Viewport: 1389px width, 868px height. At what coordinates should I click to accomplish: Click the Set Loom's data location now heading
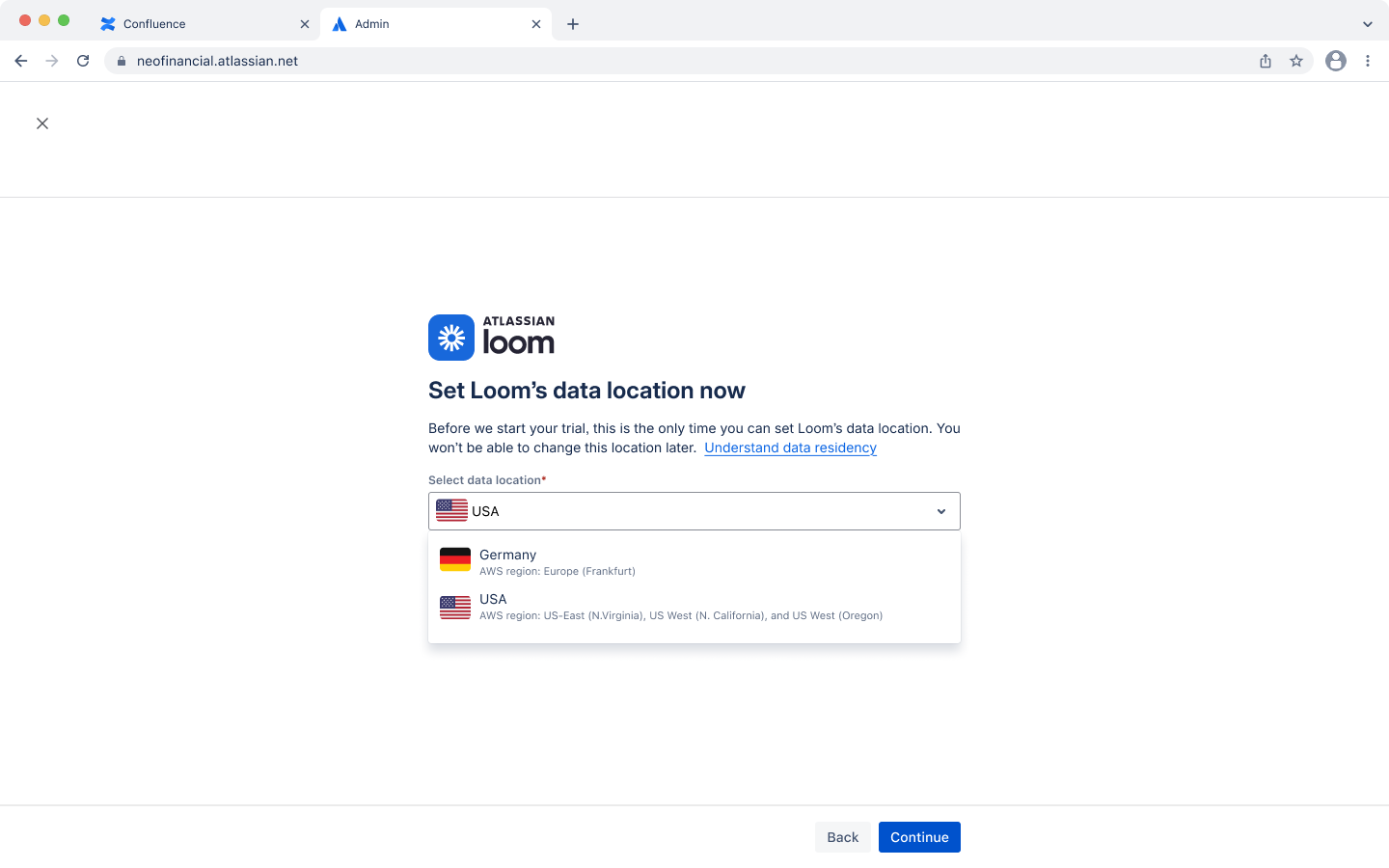pos(586,391)
